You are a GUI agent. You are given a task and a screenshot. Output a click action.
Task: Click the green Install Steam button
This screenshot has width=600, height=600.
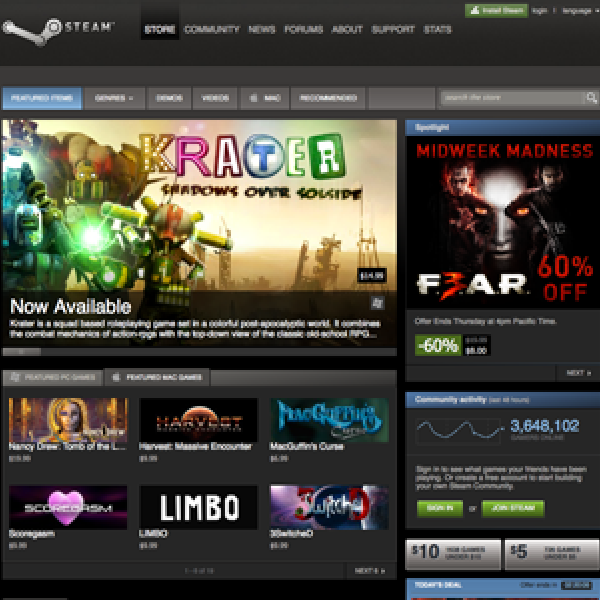(496, 10)
